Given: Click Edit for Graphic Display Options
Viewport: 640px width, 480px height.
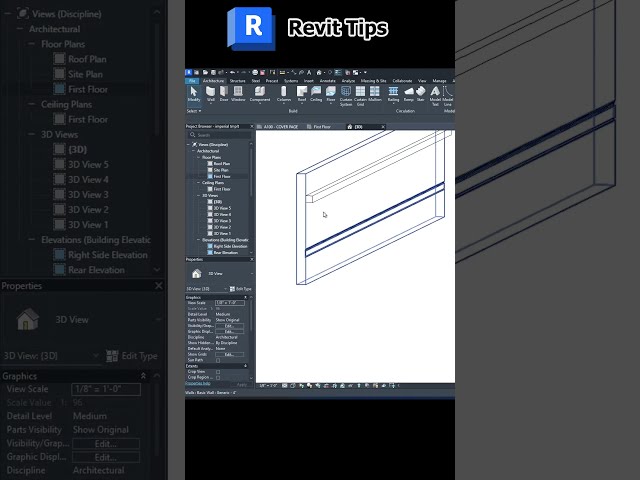Looking at the screenshot, I should [x=229, y=331].
